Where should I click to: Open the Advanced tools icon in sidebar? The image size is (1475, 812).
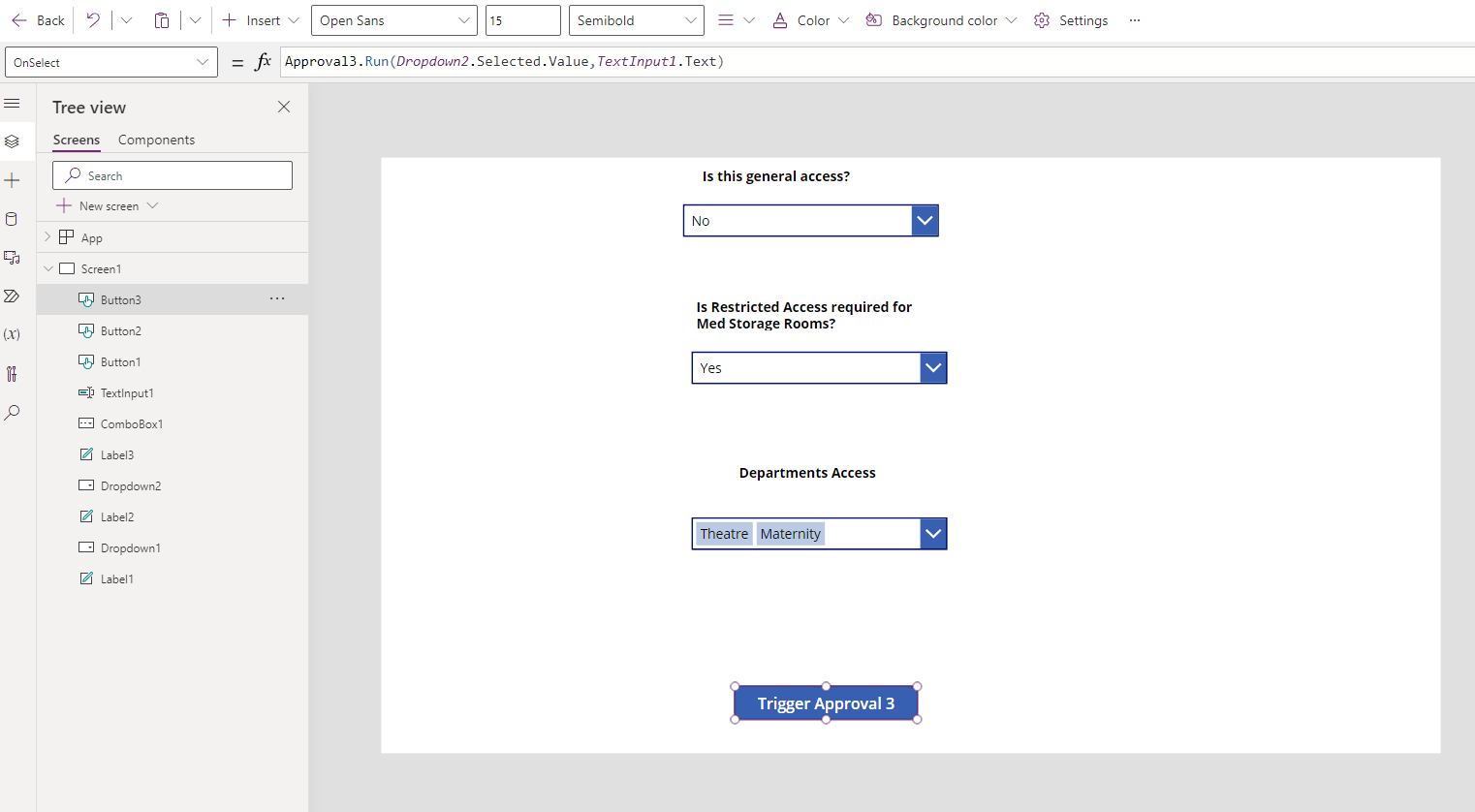(12, 374)
